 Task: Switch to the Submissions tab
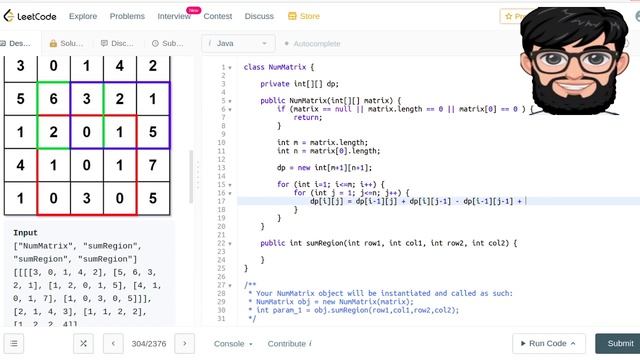click(167, 43)
